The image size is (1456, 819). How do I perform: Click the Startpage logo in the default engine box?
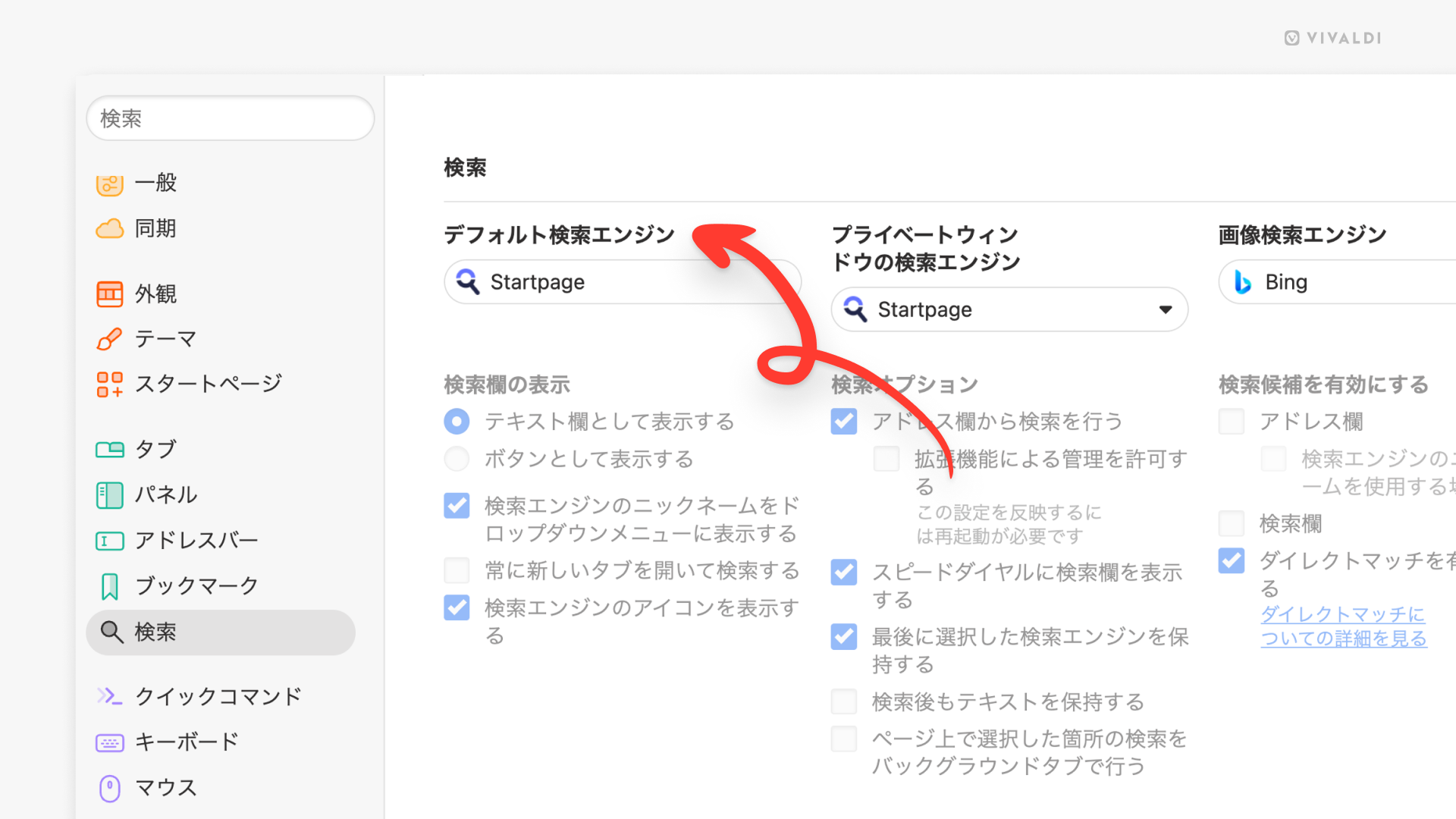tap(468, 281)
